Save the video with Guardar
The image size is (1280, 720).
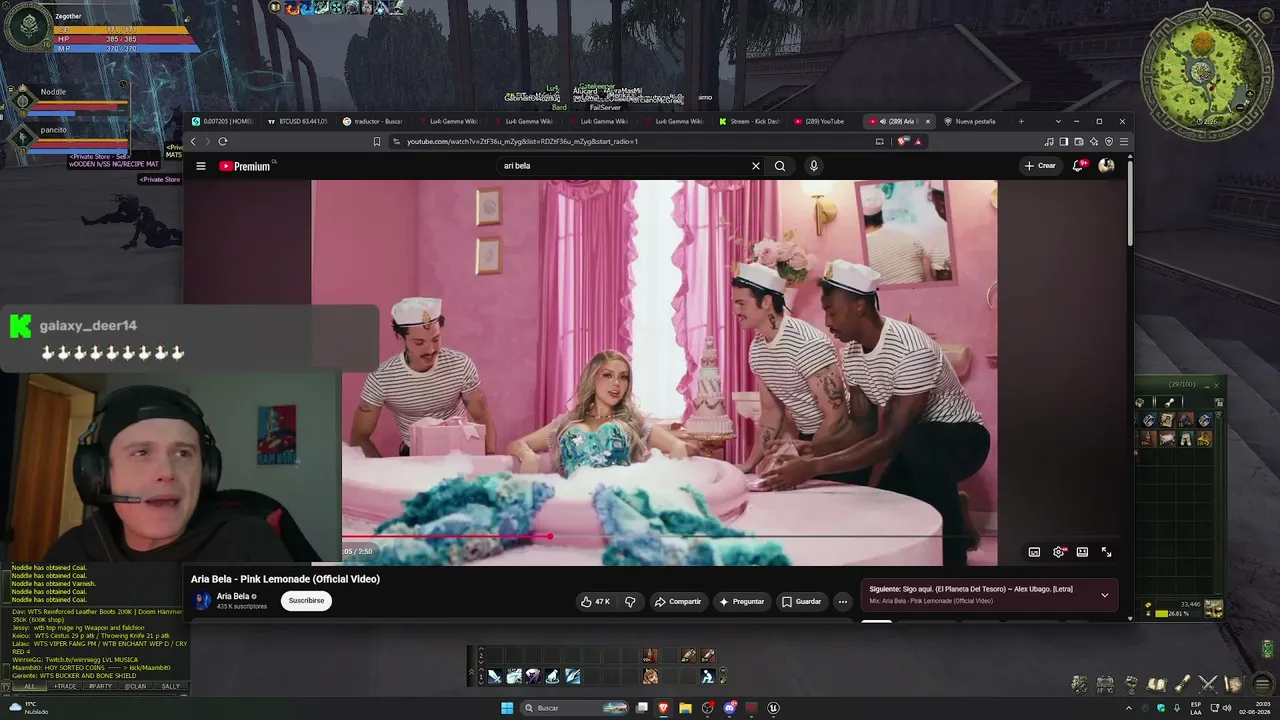(x=802, y=601)
